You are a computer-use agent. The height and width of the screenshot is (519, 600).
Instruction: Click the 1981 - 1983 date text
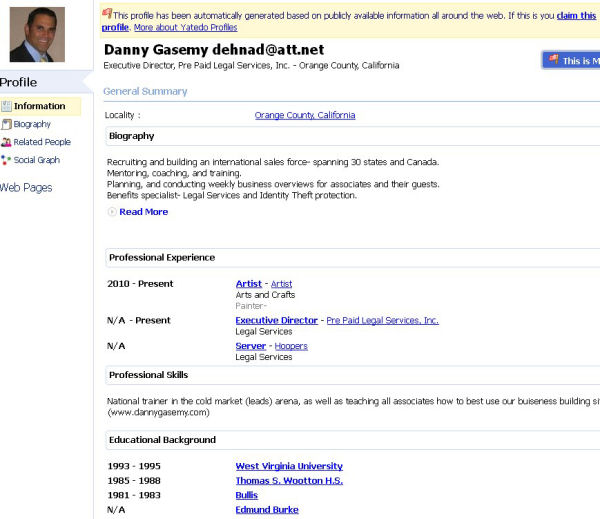134,495
